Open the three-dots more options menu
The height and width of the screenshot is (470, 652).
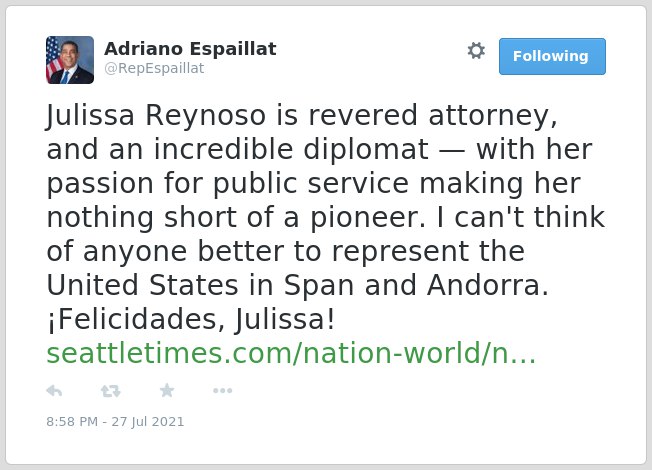click(222, 391)
